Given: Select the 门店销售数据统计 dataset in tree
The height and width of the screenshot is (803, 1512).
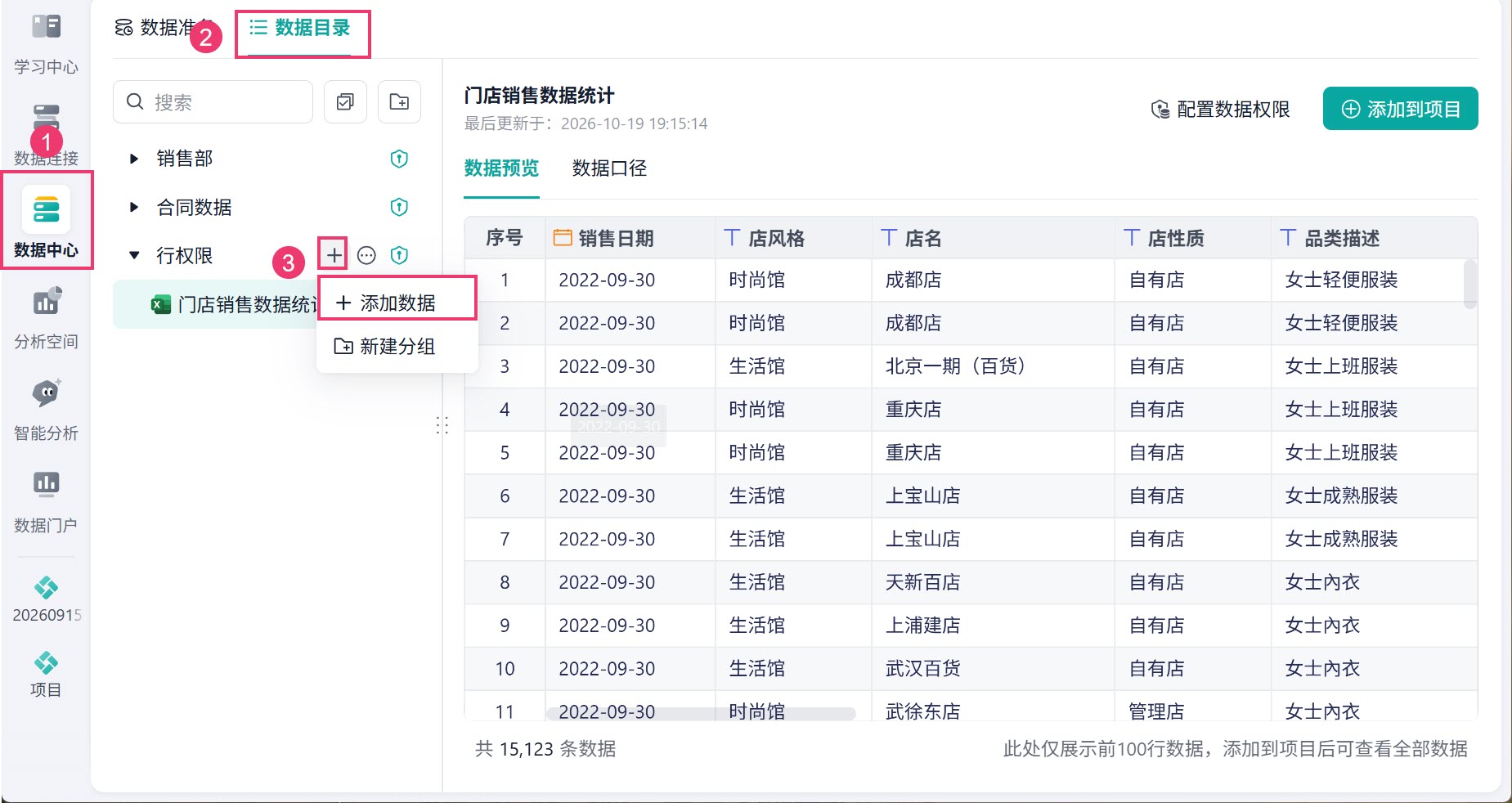Looking at the screenshot, I should click(214, 304).
